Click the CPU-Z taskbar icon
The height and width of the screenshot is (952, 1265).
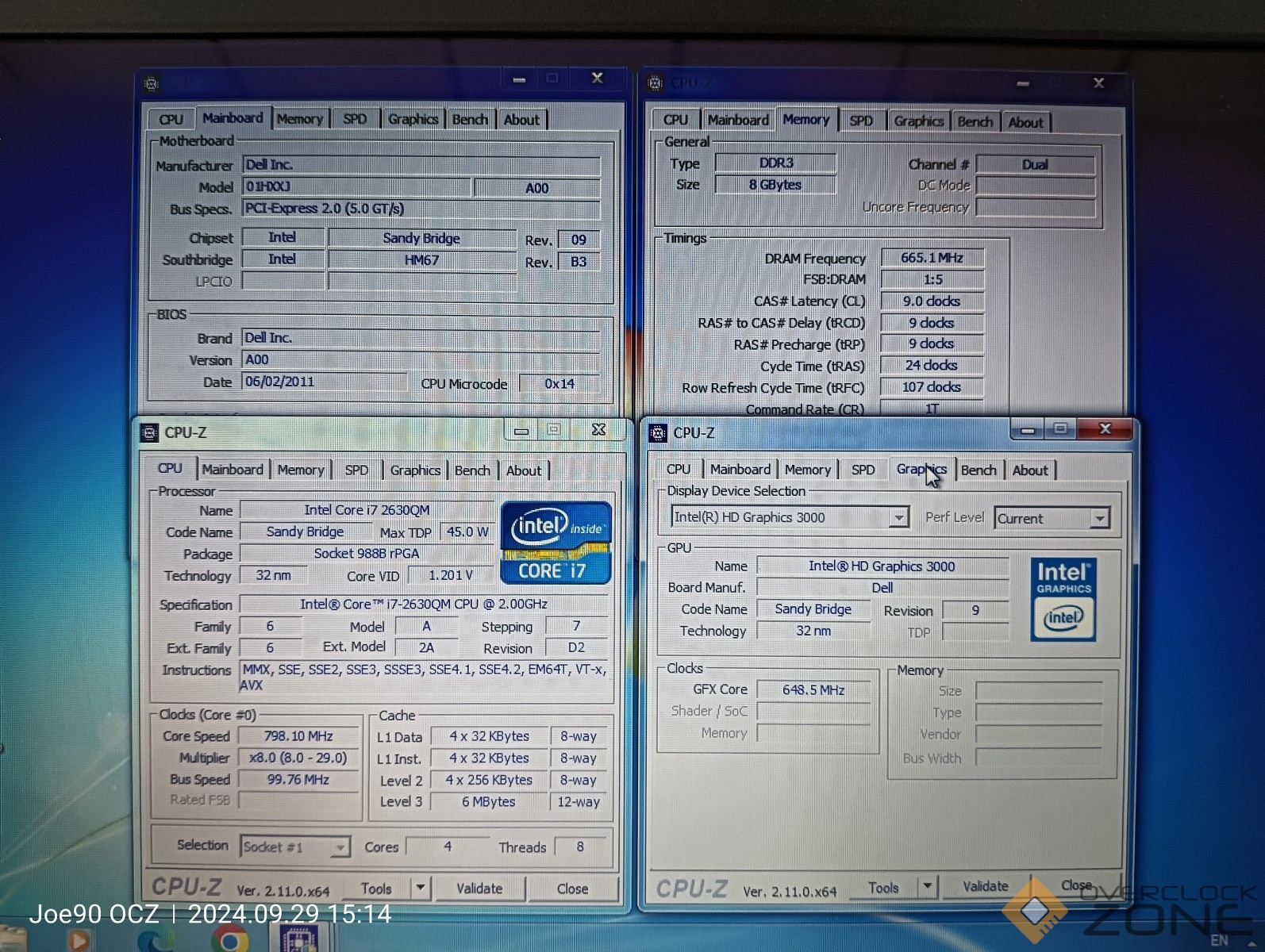pyautogui.click(x=300, y=940)
